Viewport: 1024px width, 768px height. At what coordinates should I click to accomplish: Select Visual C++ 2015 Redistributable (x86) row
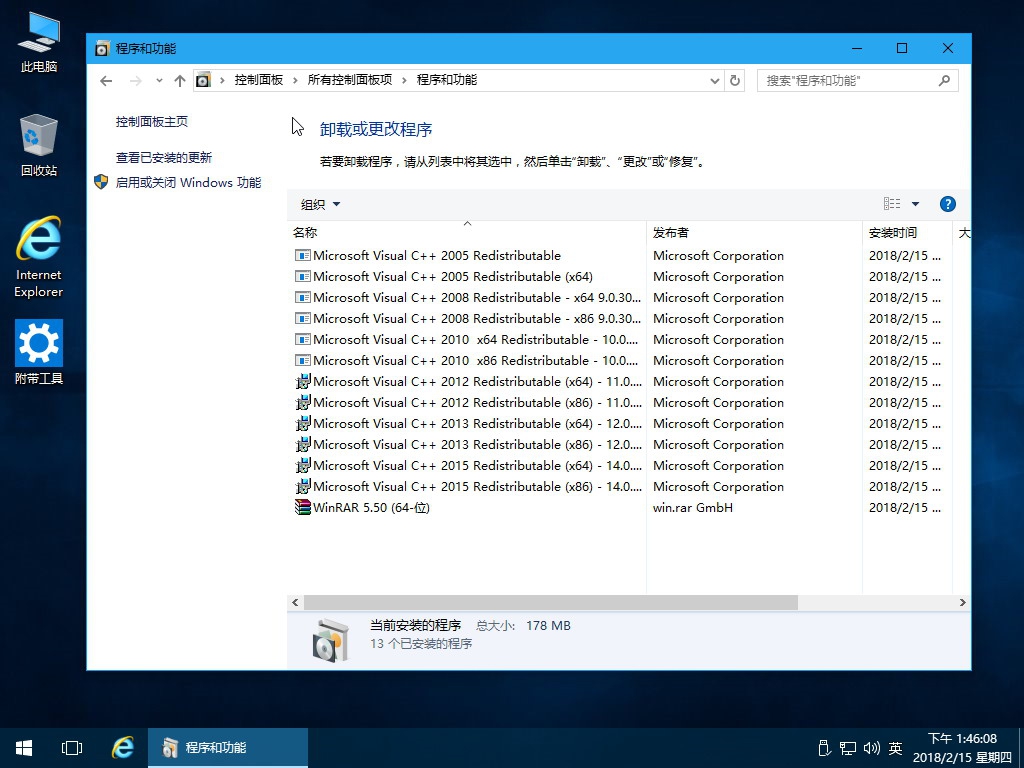(x=628, y=487)
